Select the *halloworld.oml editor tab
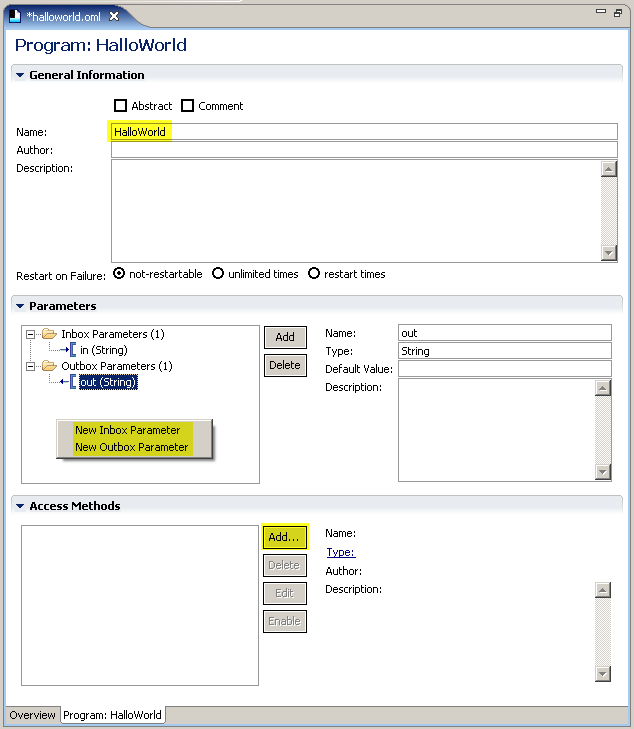The height and width of the screenshot is (729, 634). (63, 17)
